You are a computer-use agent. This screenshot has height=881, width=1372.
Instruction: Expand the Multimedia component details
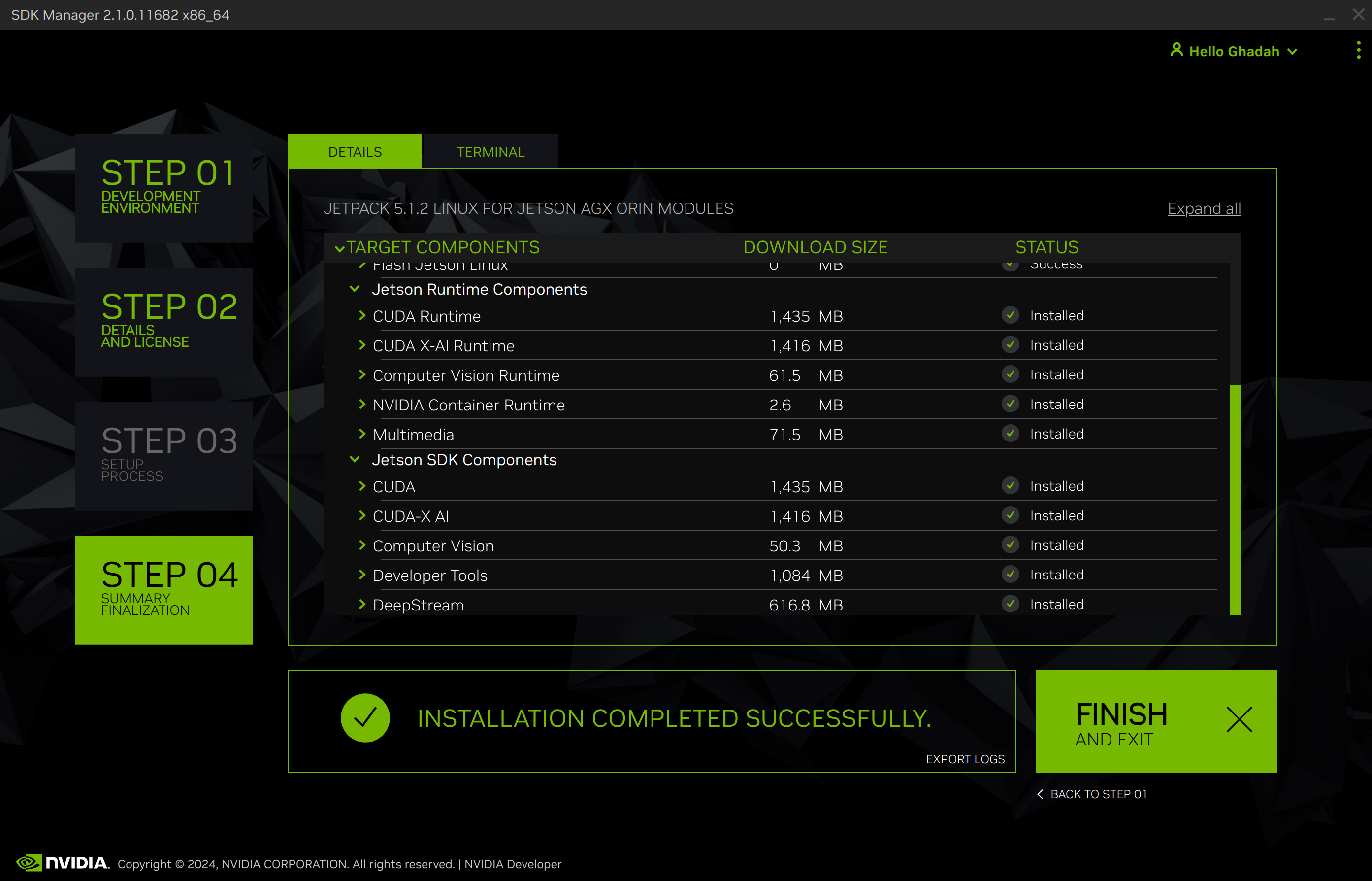[x=362, y=434]
